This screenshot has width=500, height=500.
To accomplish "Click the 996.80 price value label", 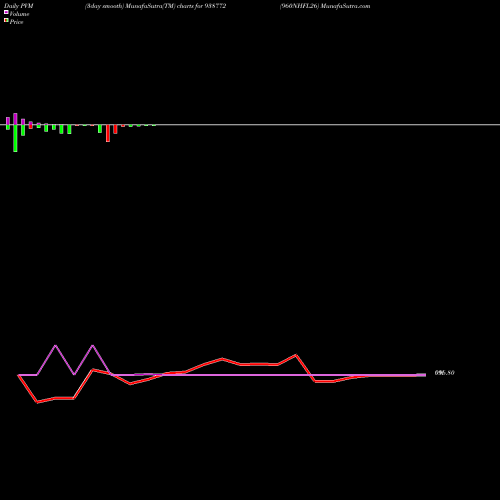I will pyautogui.click(x=444, y=373).
